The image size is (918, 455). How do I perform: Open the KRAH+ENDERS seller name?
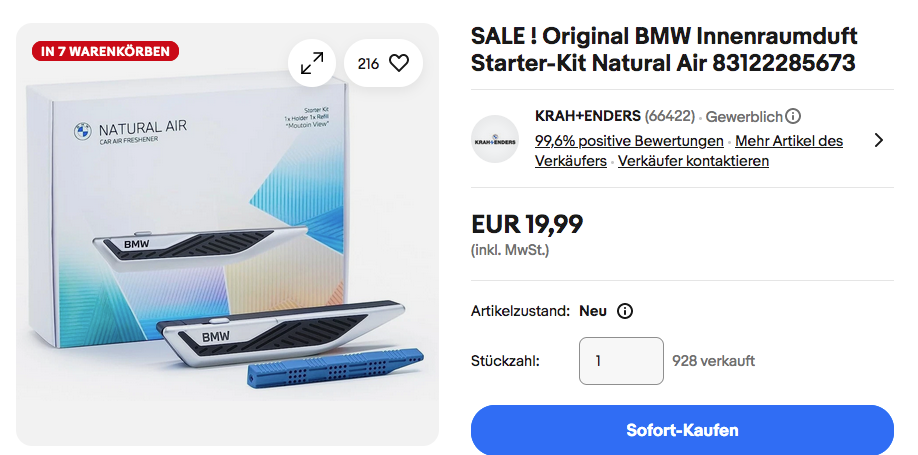pos(588,117)
